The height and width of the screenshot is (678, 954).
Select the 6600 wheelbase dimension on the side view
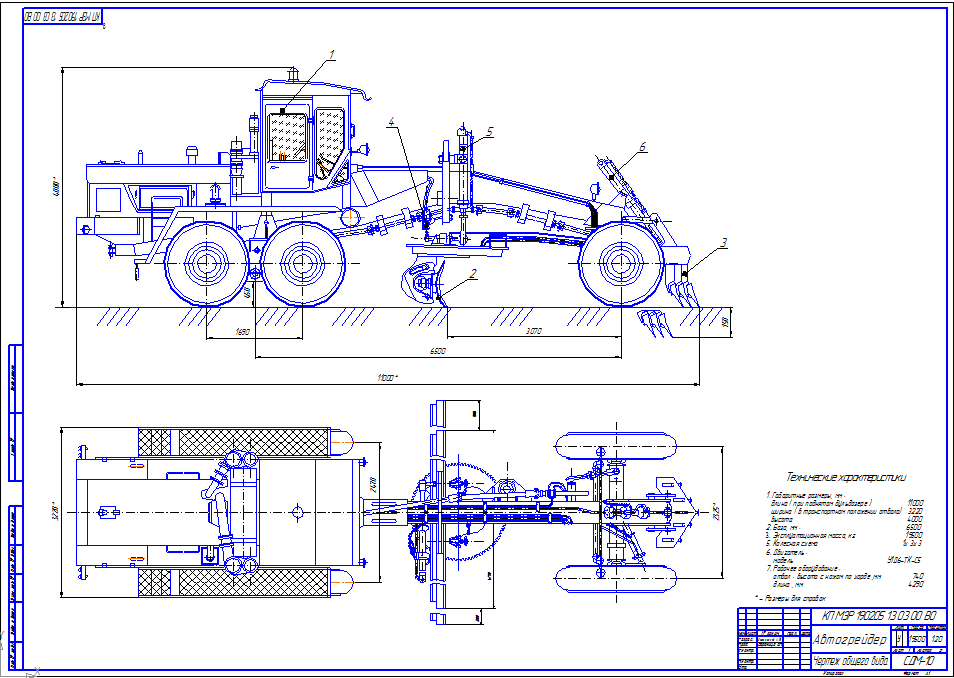[437, 352]
